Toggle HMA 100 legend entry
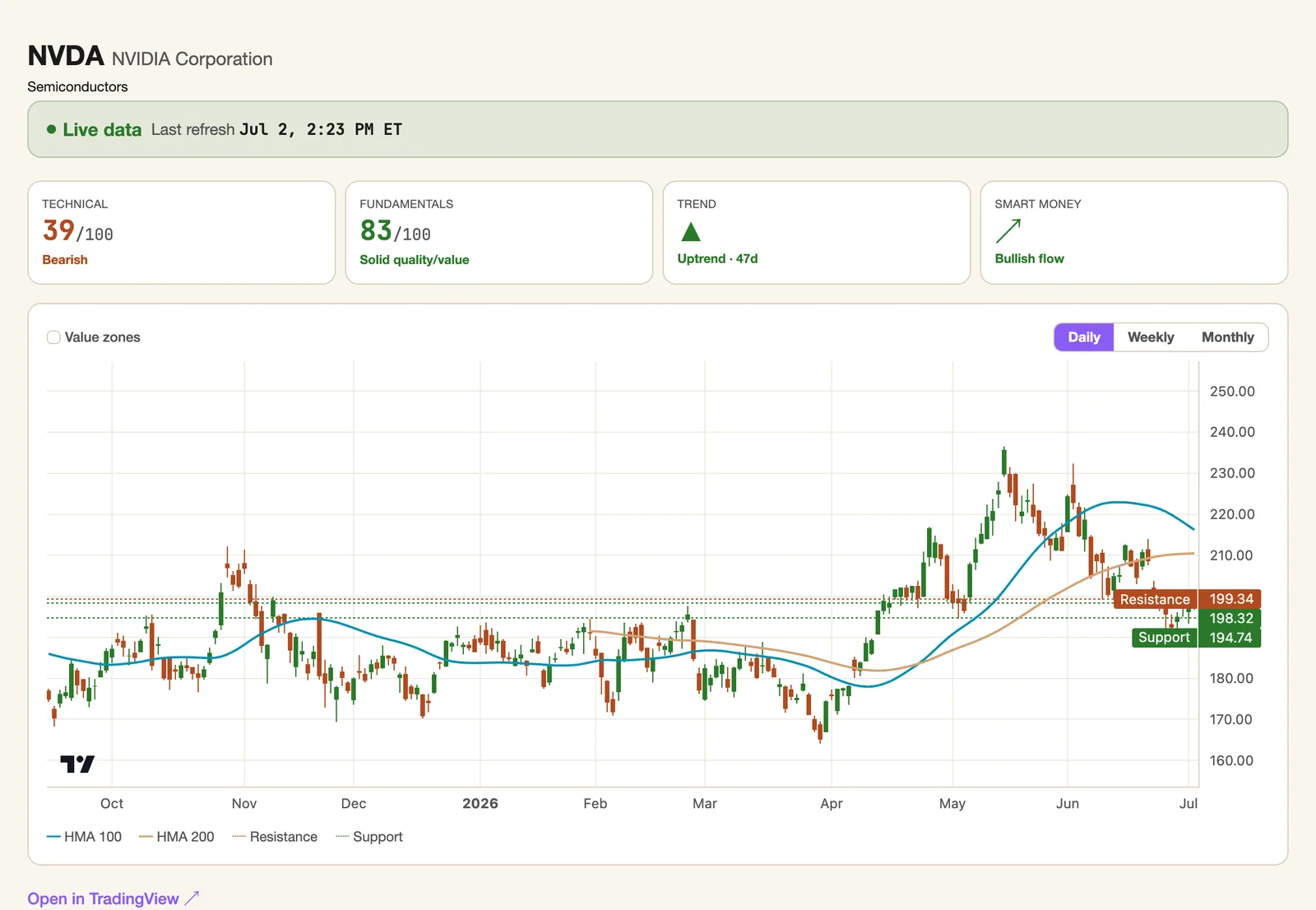The width and height of the screenshot is (1316, 910). pos(85,837)
